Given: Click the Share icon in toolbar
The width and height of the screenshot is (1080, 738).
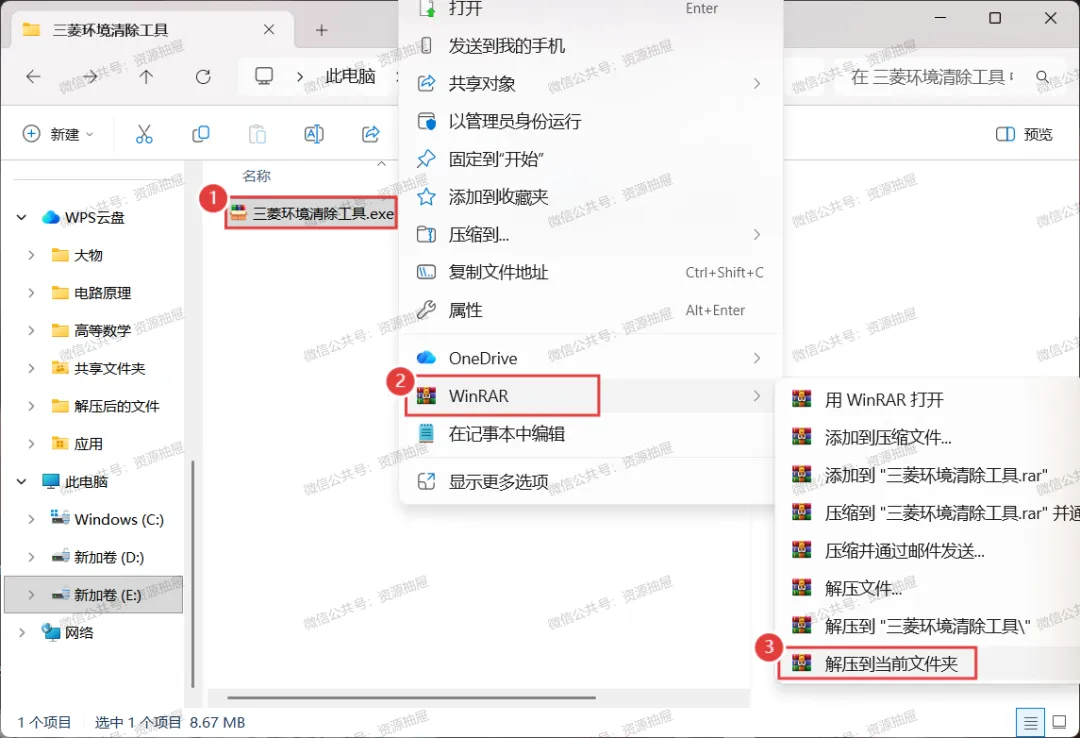Looking at the screenshot, I should pyautogui.click(x=371, y=134).
